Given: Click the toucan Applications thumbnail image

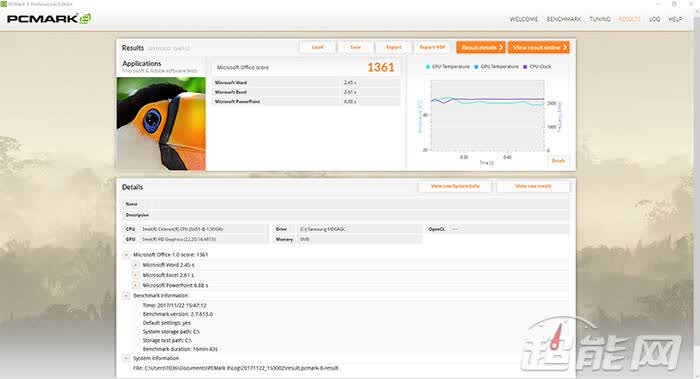Looking at the screenshot, I should pos(161,124).
